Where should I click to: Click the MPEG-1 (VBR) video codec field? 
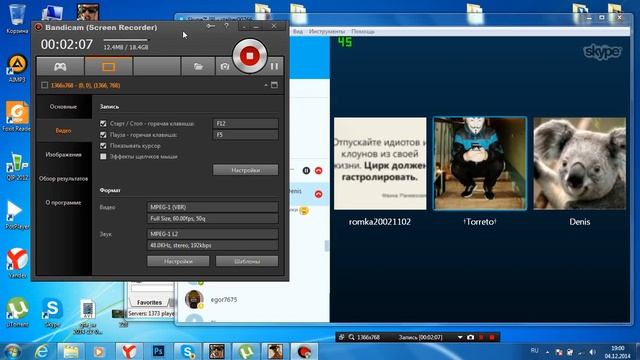(x=212, y=207)
